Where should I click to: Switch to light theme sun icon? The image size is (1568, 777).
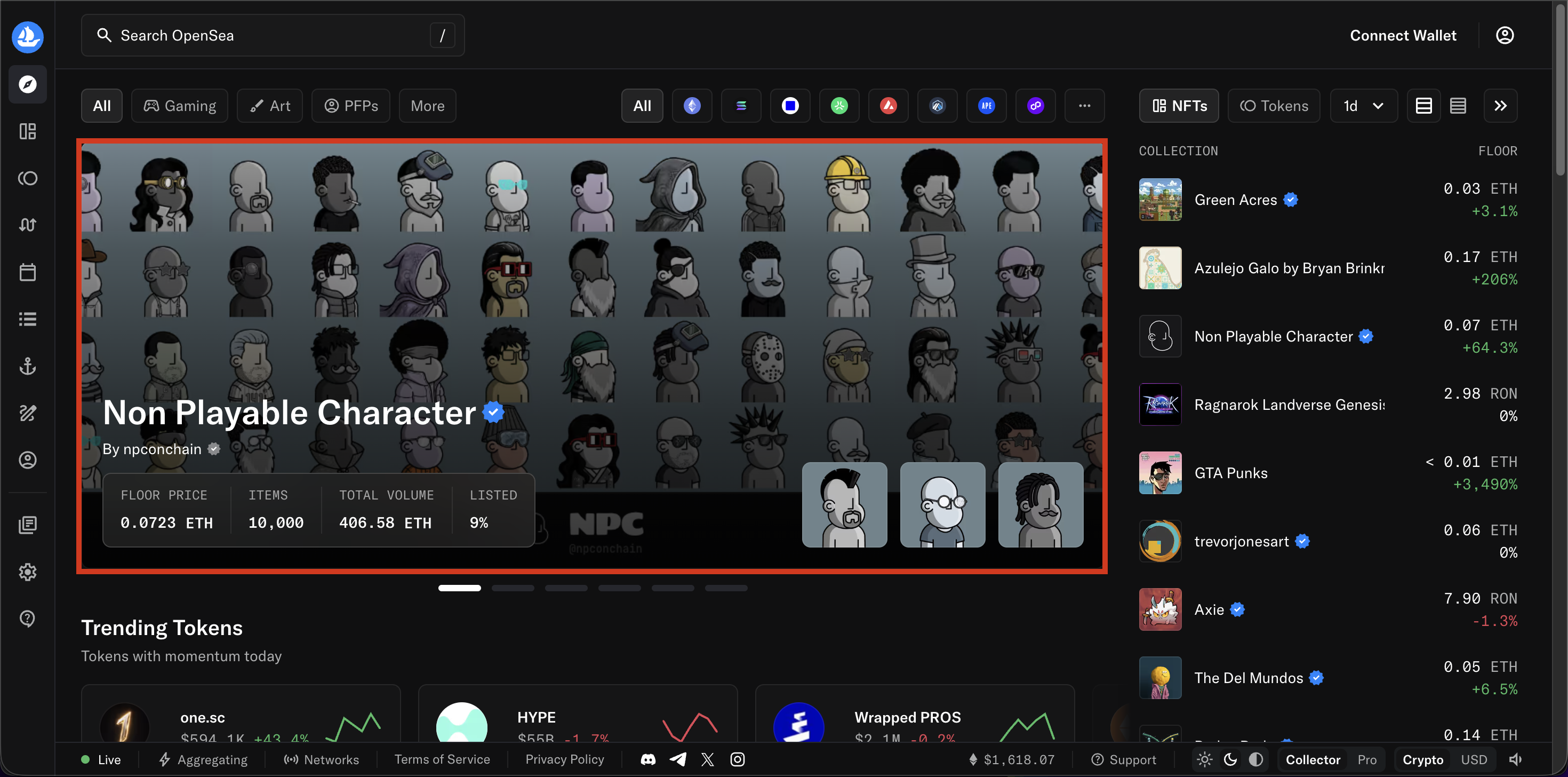(1204, 759)
